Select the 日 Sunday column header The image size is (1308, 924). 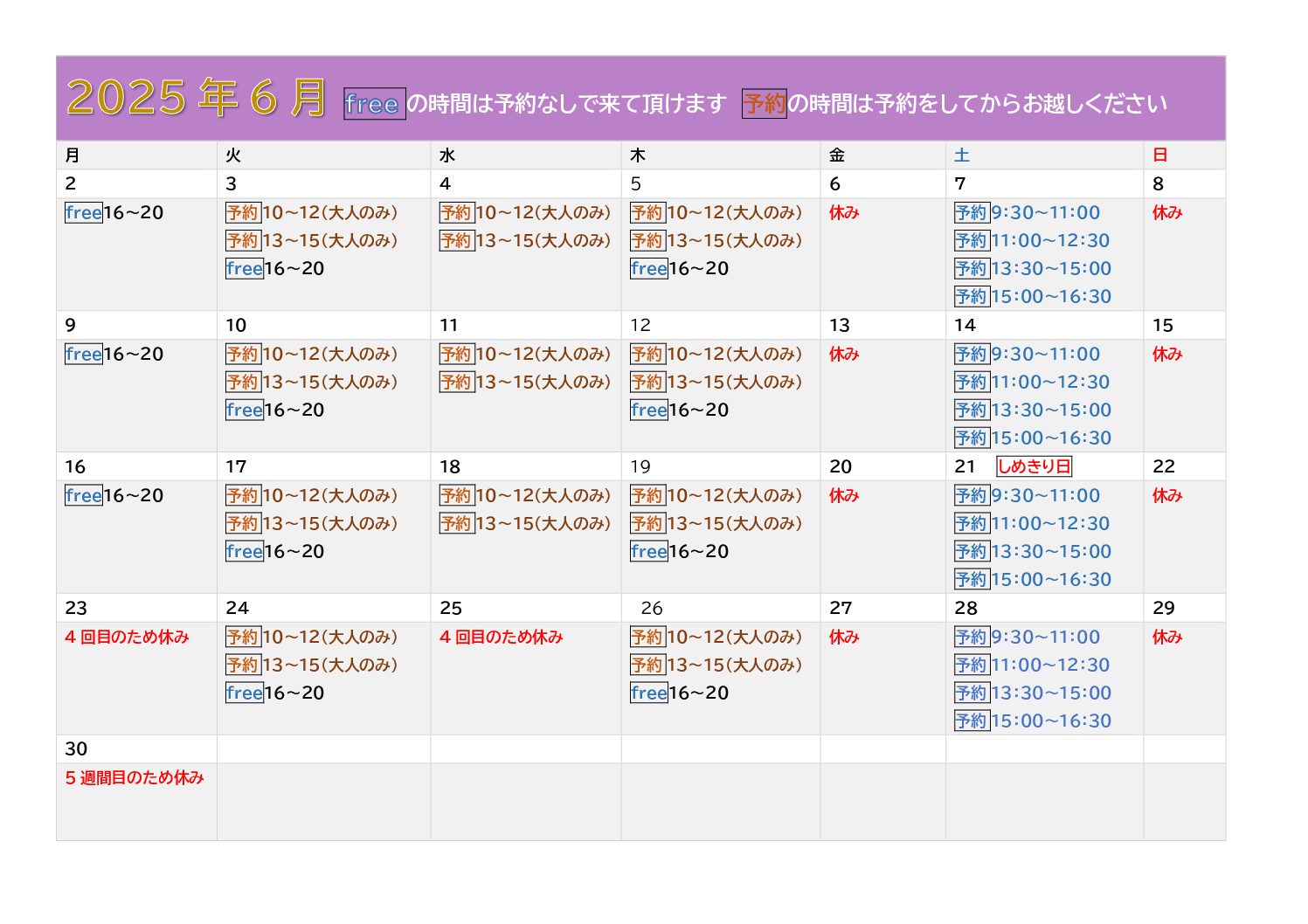point(1159,155)
